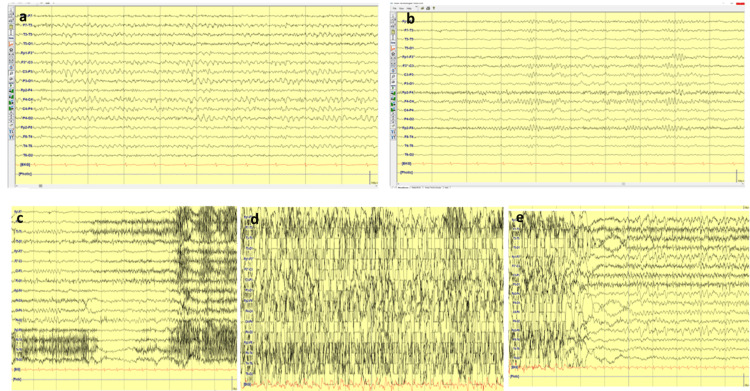750x391 pixels.
Task: Select the P4-O2 channel label in panel a
Action: click(28, 118)
